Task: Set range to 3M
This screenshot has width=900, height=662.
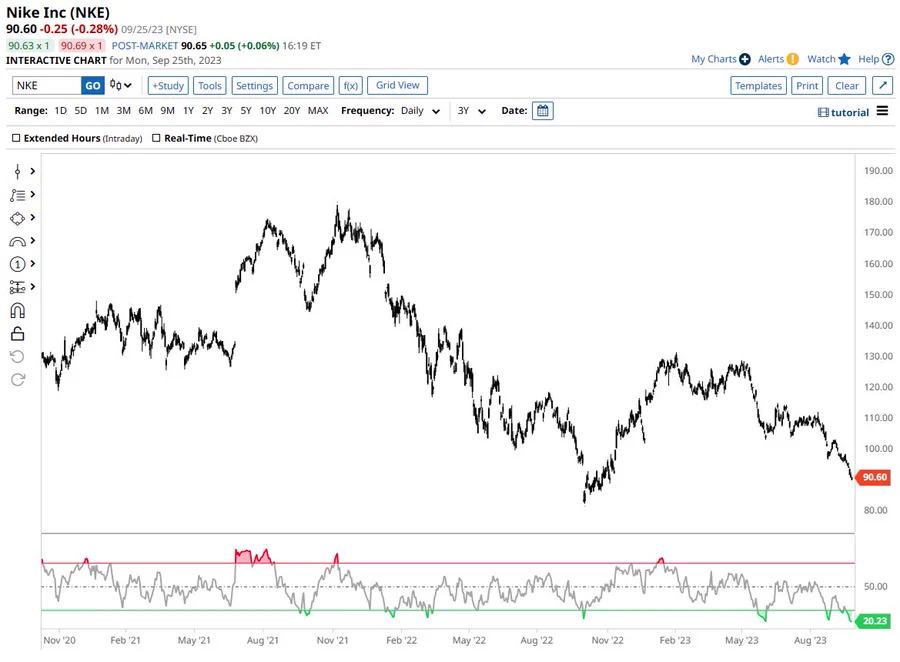Action: (x=123, y=111)
